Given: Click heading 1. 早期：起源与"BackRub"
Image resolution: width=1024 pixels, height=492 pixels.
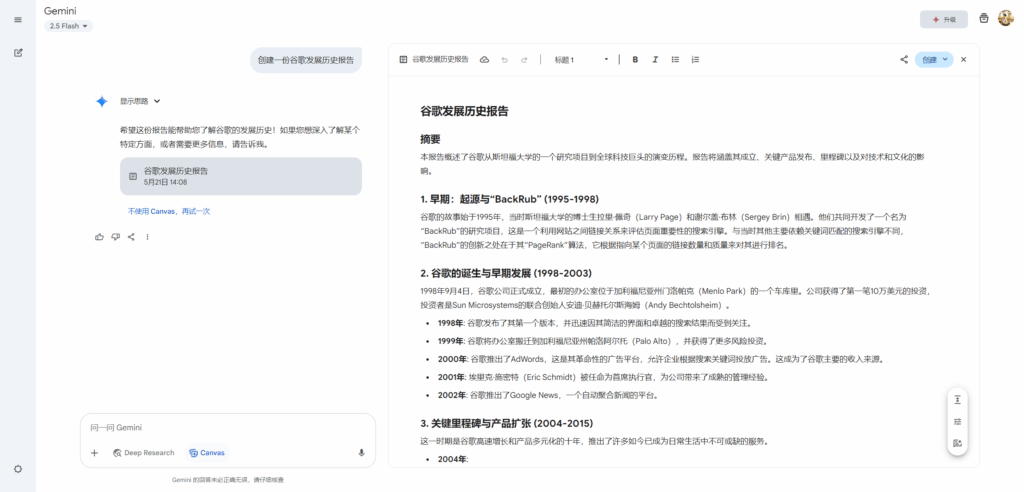Looking at the screenshot, I should [x=509, y=199].
